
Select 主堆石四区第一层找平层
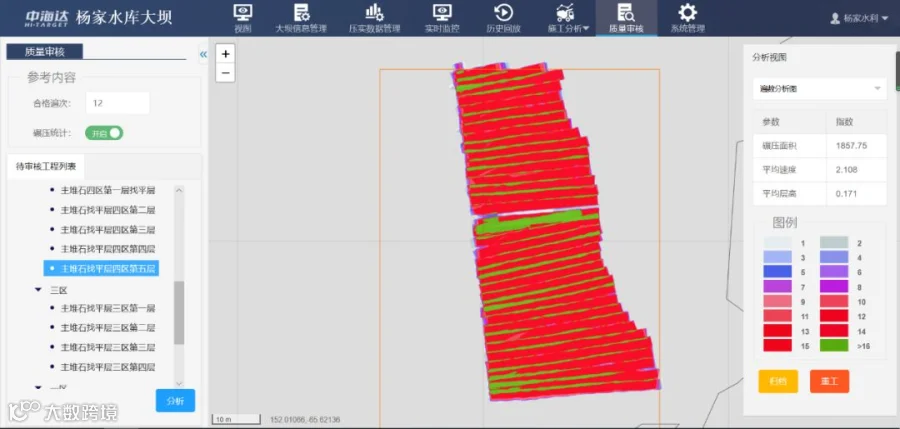[108, 190]
